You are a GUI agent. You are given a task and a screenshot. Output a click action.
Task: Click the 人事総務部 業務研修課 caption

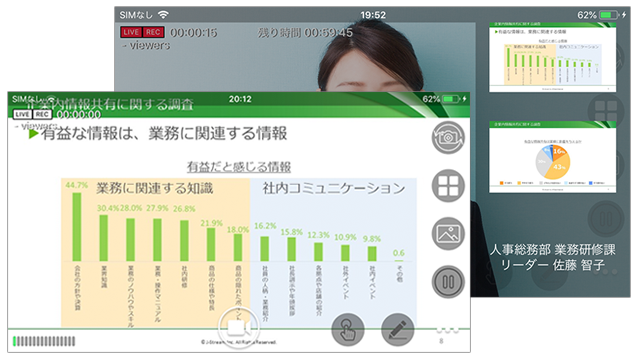pos(552,249)
